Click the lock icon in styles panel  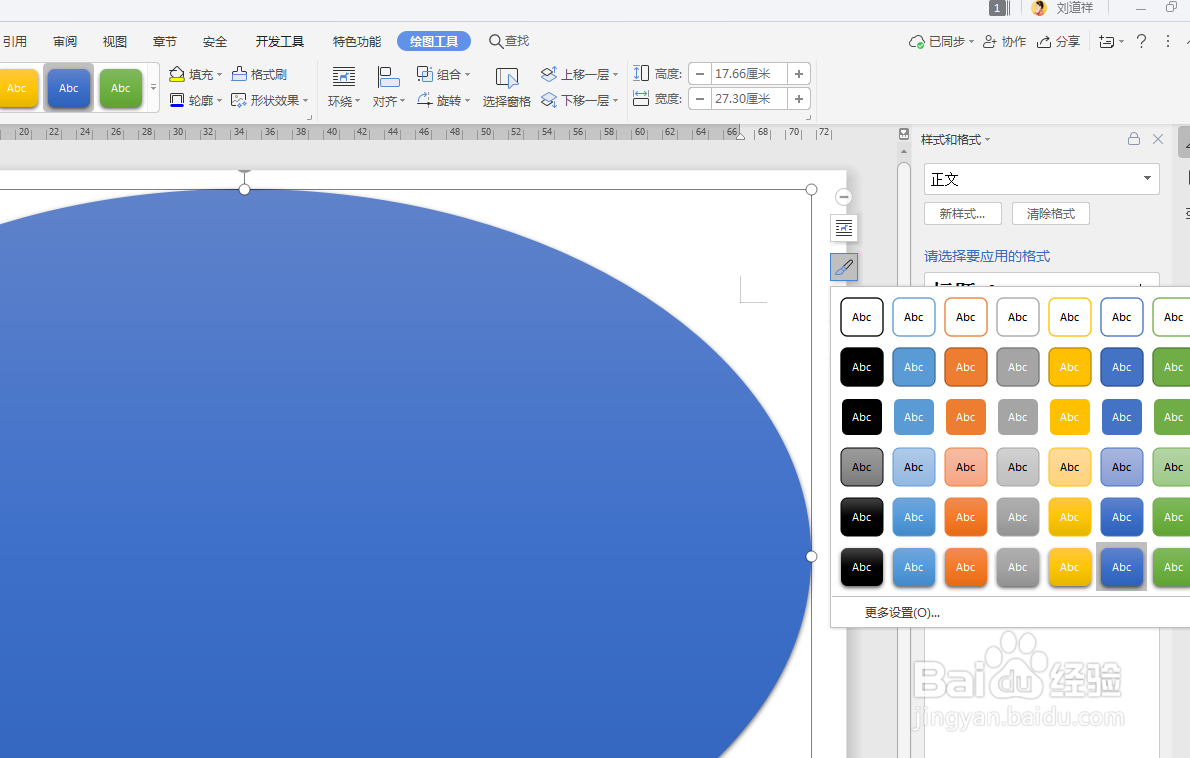(1134, 139)
